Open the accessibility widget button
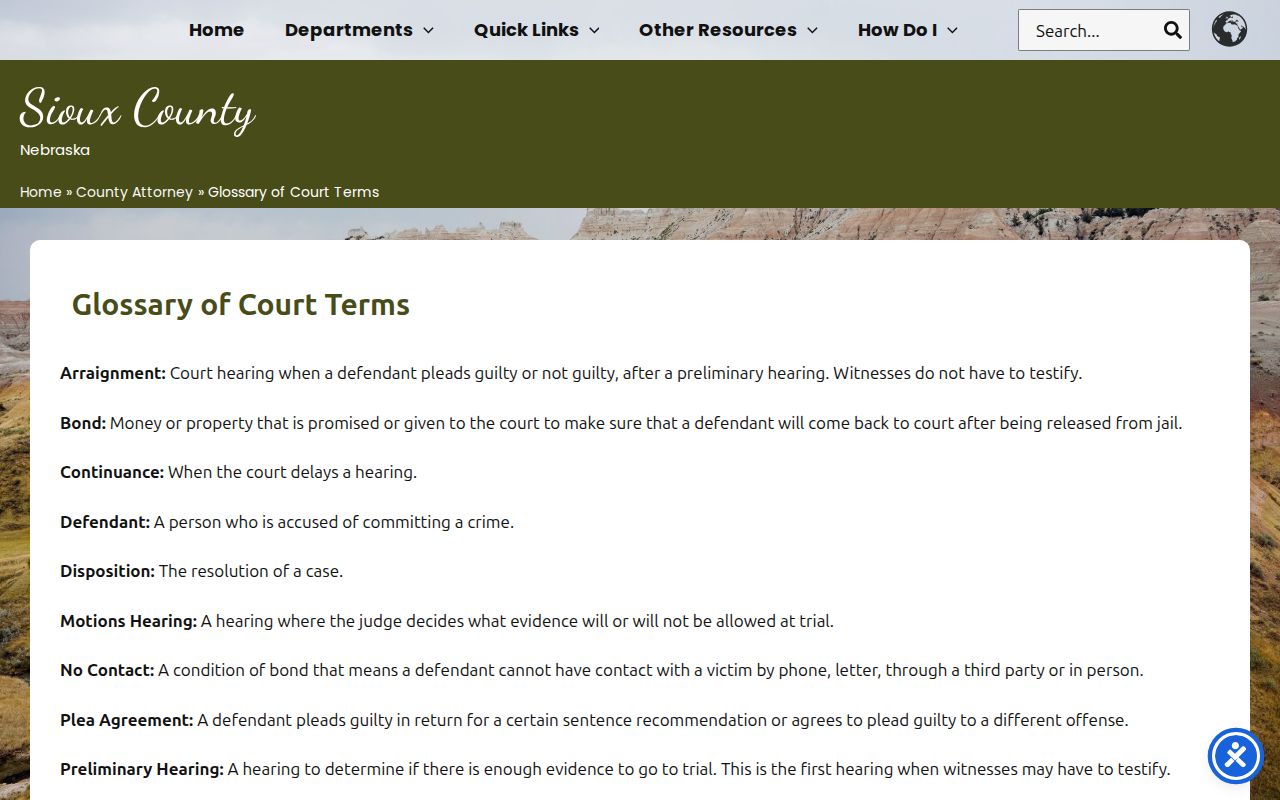The width and height of the screenshot is (1280, 800). coord(1236,756)
